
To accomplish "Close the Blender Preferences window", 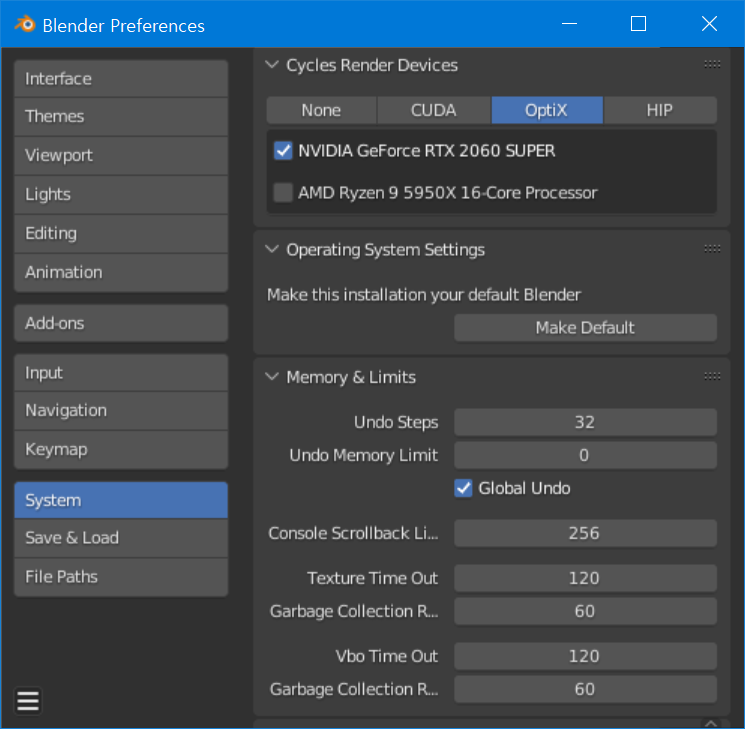I will [x=709, y=24].
